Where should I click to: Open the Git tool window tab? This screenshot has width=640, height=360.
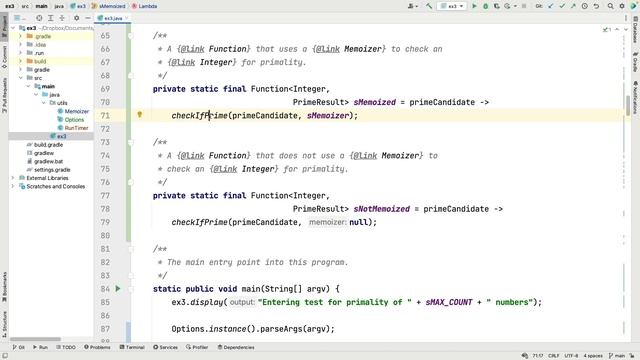pyautogui.click(x=18, y=347)
